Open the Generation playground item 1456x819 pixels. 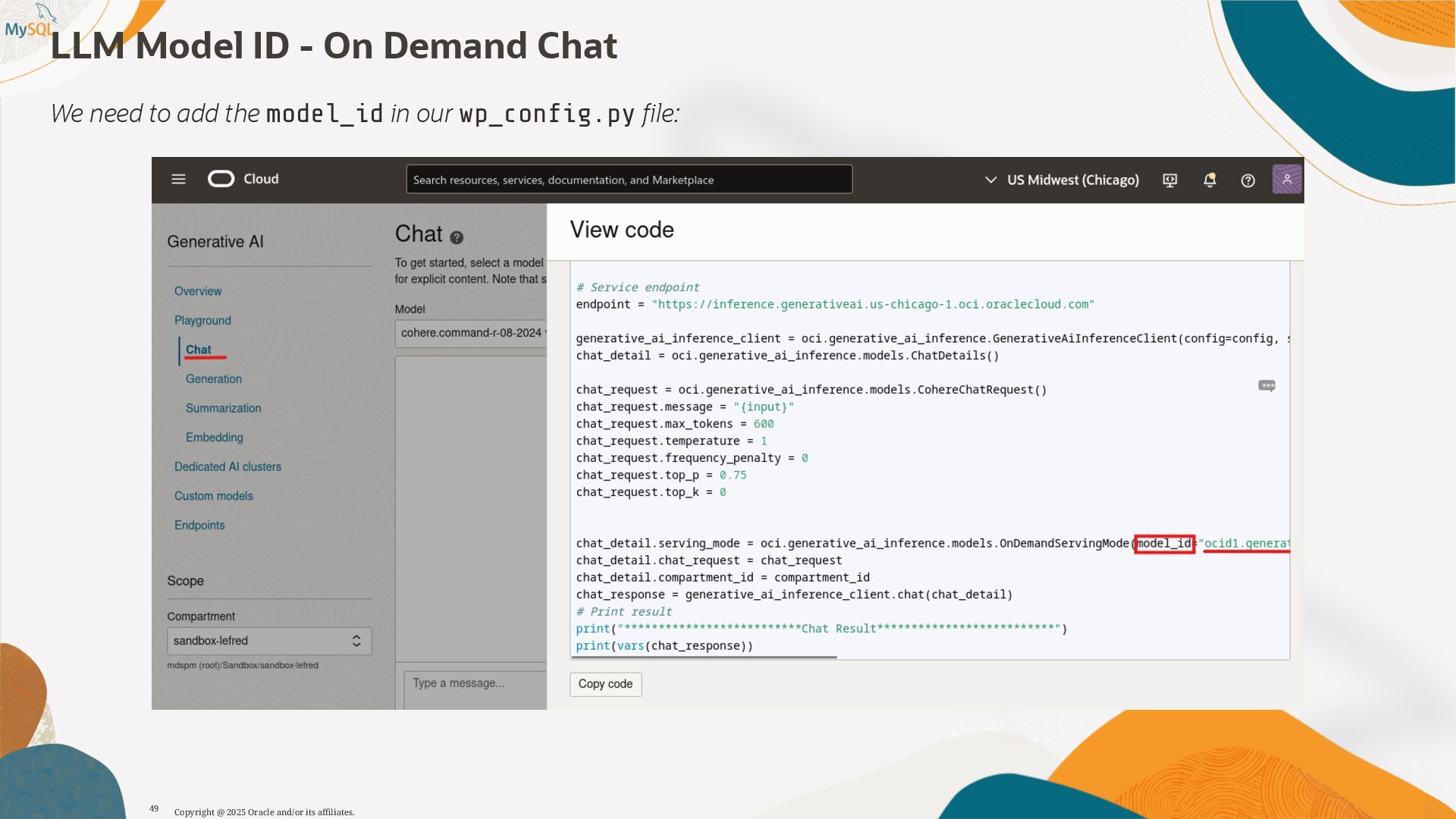[214, 379]
